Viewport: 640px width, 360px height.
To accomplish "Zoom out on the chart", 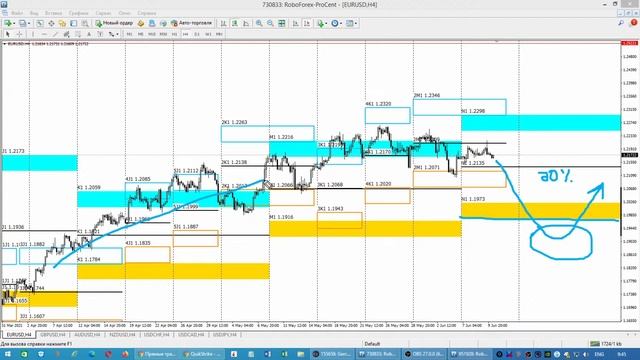I will click(270, 23).
